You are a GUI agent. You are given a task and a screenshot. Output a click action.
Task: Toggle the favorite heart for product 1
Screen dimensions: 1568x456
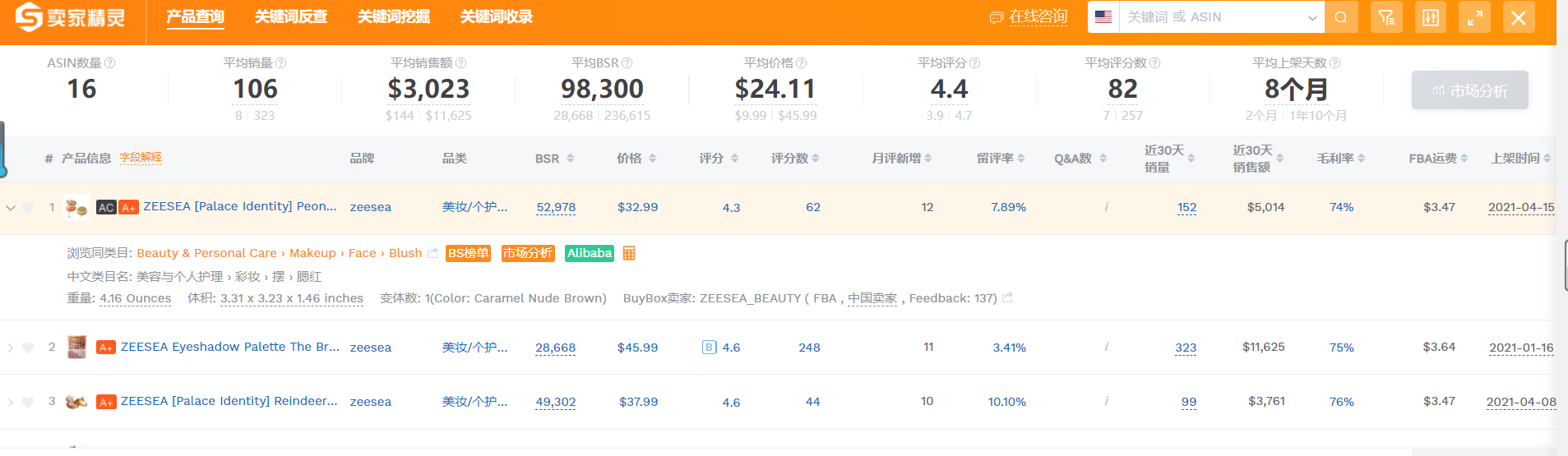point(28,207)
